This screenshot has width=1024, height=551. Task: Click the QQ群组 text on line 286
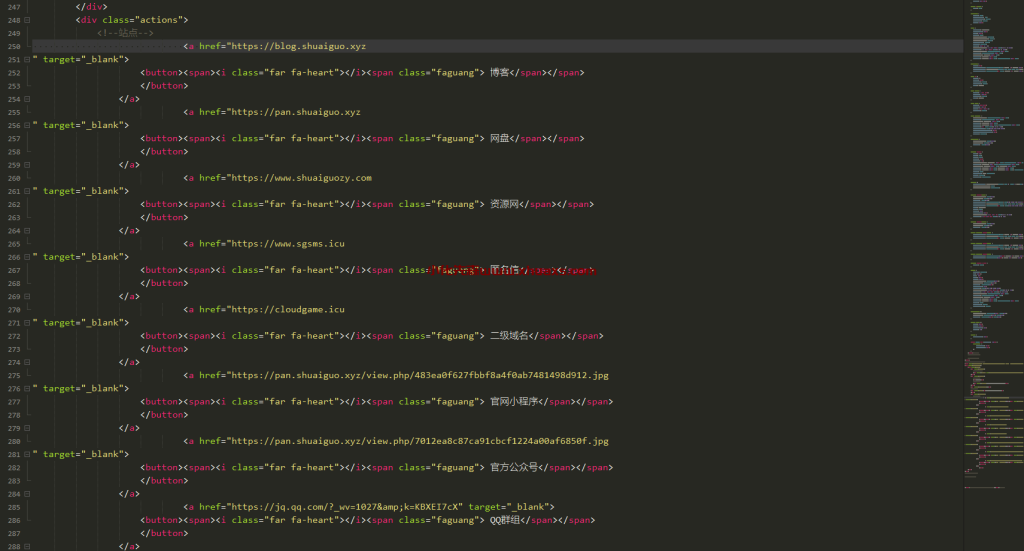coord(506,520)
